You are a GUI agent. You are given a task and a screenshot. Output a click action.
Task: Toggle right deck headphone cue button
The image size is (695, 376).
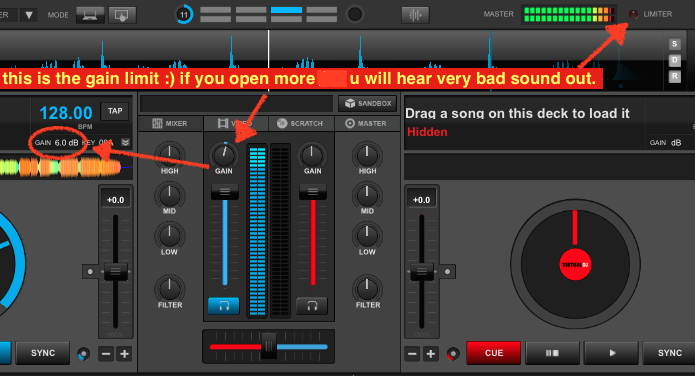pyautogui.click(x=312, y=306)
